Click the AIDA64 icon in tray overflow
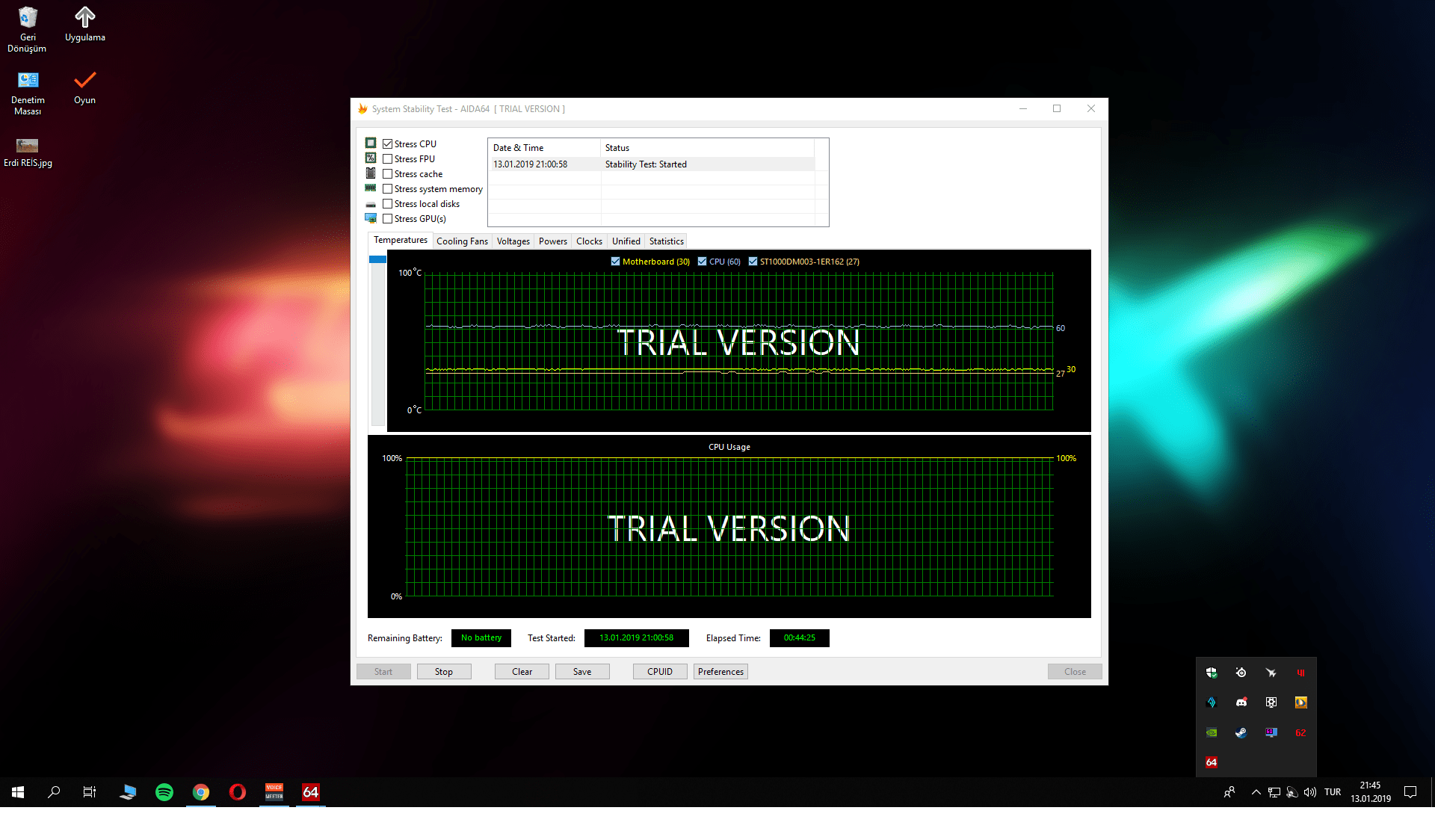 (1212, 762)
